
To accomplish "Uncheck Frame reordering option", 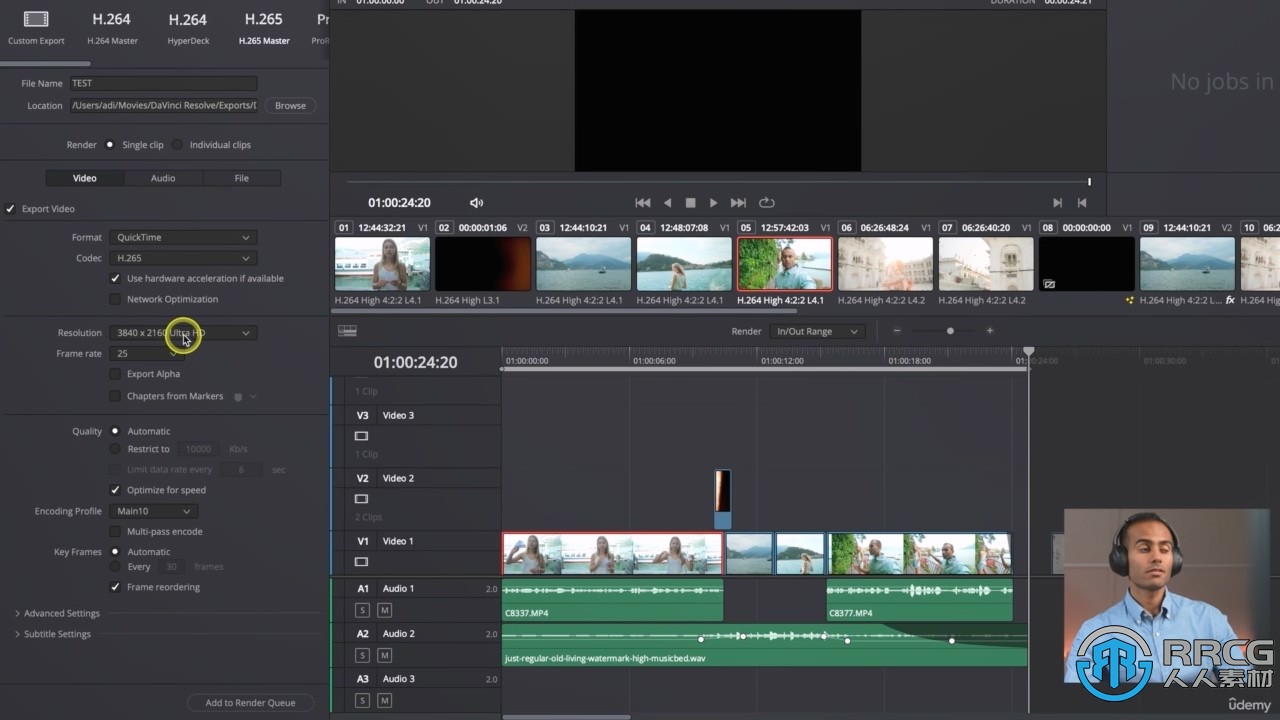I will 115,587.
